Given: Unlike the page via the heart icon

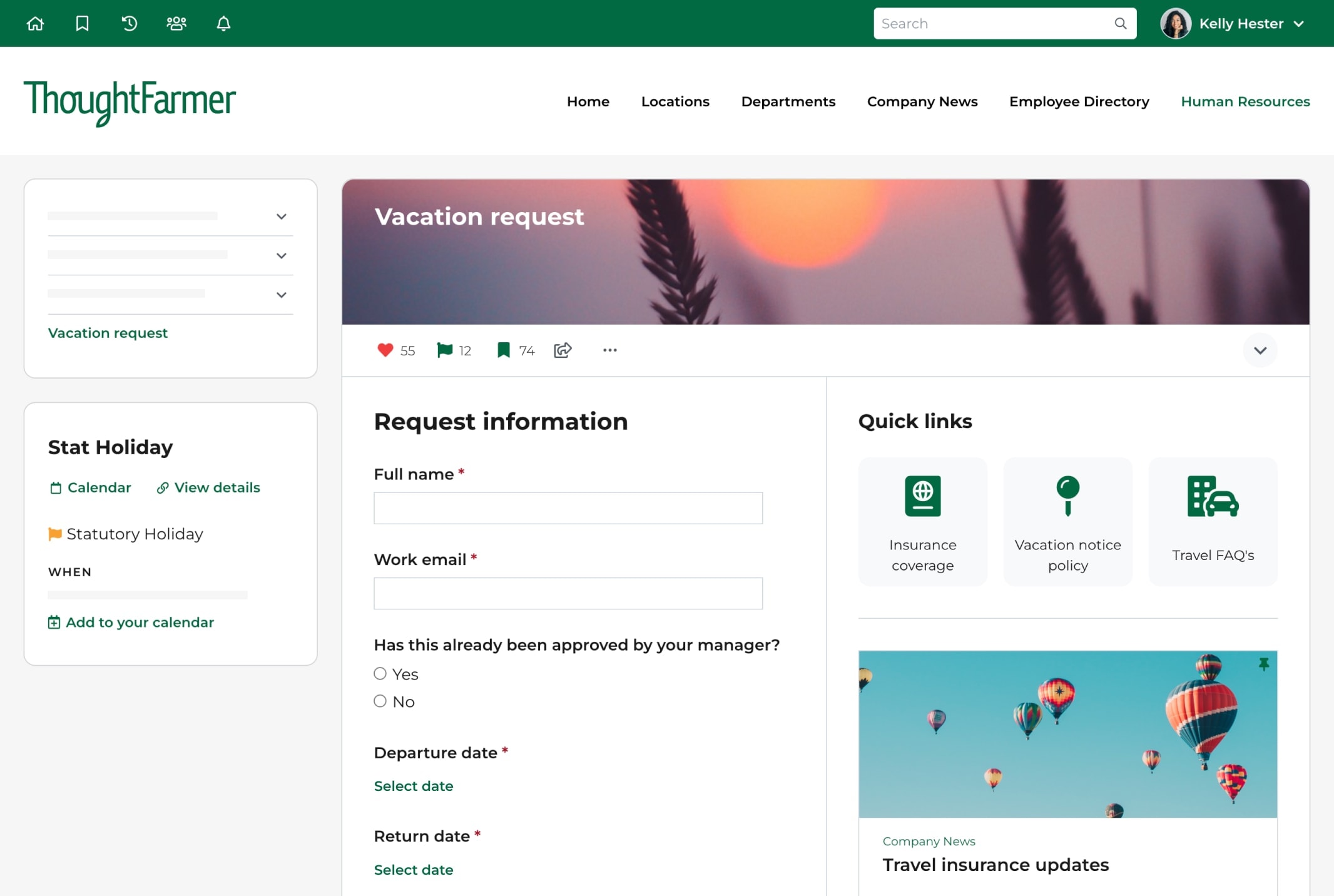Looking at the screenshot, I should coord(386,350).
